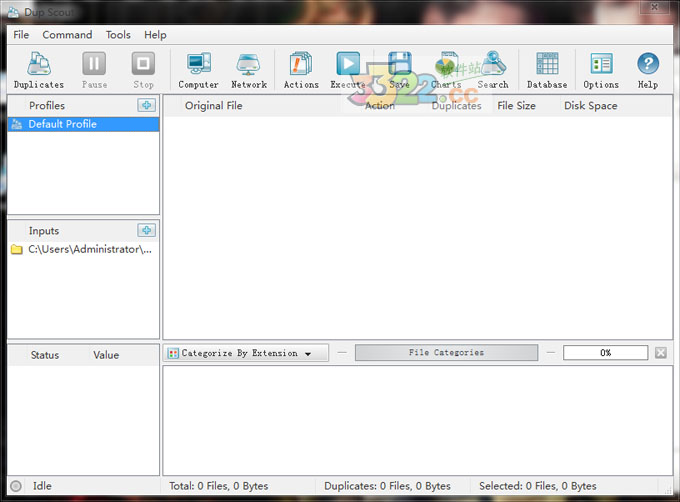The width and height of the screenshot is (680, 502).
Task: Open the Command menu
Action: pyautogui.click(x=67, y=35)
